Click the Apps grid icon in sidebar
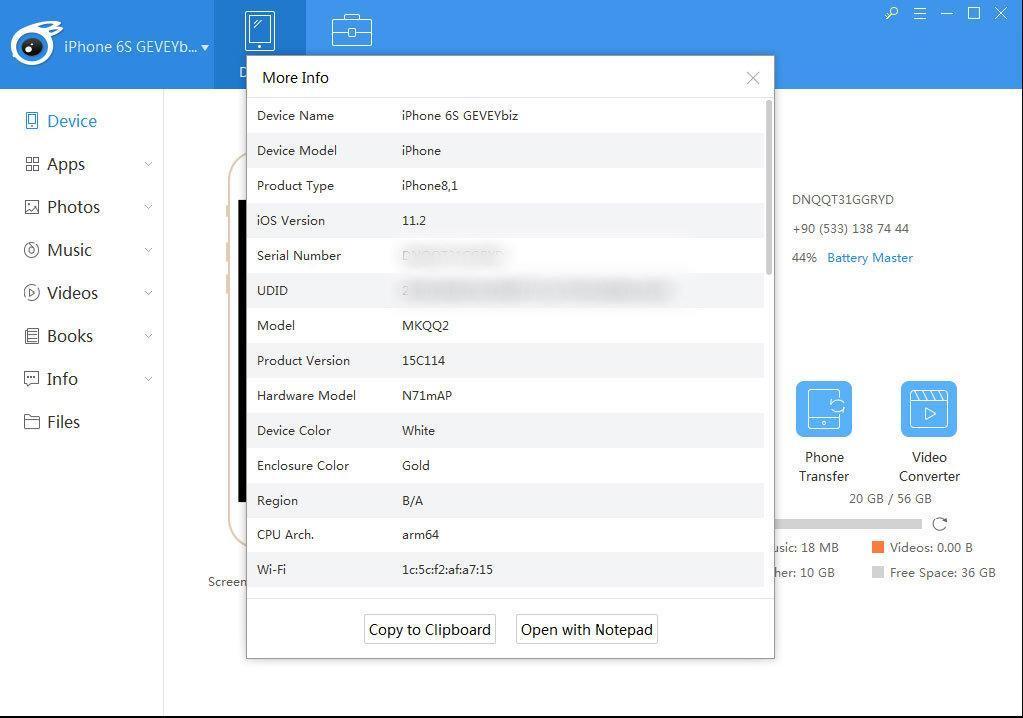 32,164
